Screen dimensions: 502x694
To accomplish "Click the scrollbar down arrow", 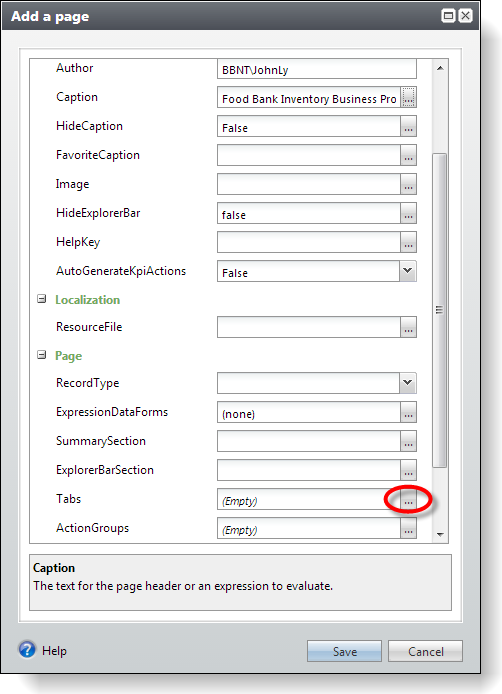I will coord(440,535).
